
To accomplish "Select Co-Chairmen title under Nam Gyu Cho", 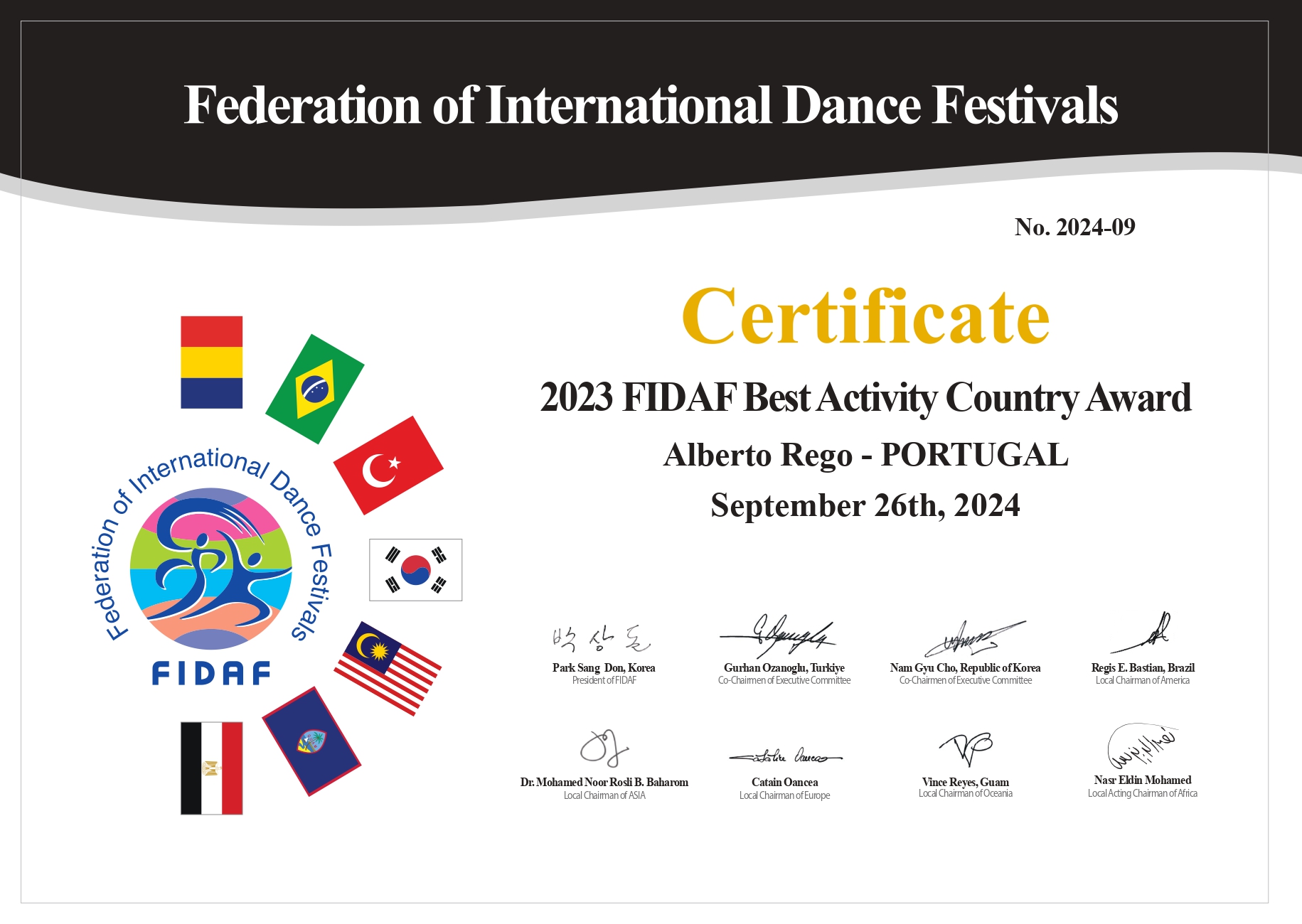I will click(x=966, y=680).
